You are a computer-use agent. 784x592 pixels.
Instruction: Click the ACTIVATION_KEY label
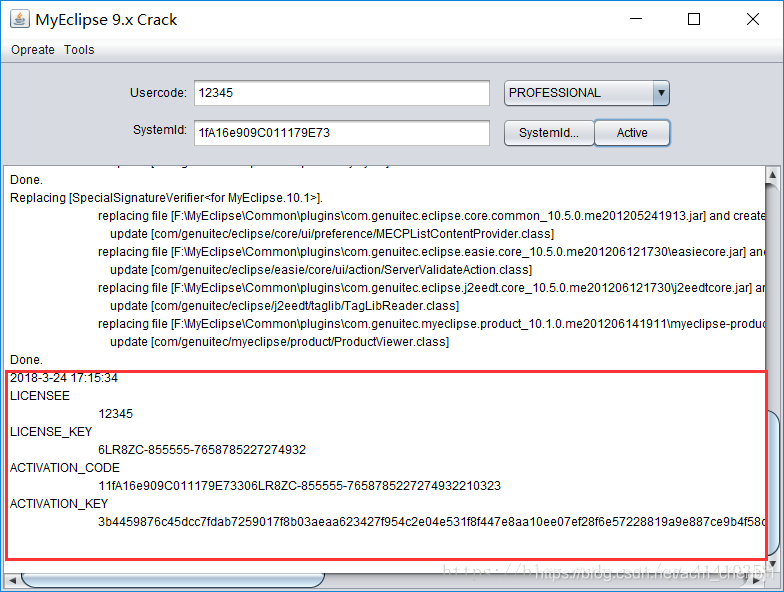click(59, 504)
